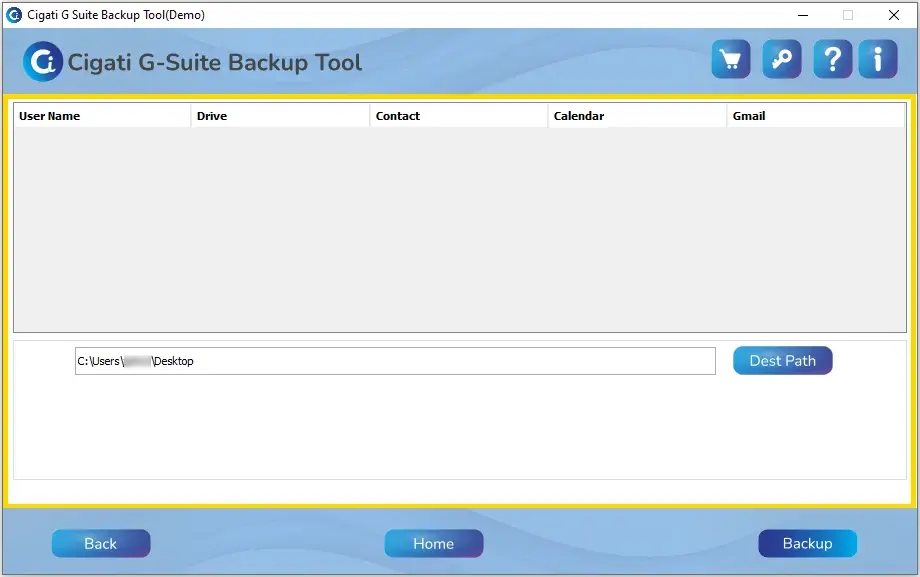Click the title bar app icon

click(x=13, y=15)
